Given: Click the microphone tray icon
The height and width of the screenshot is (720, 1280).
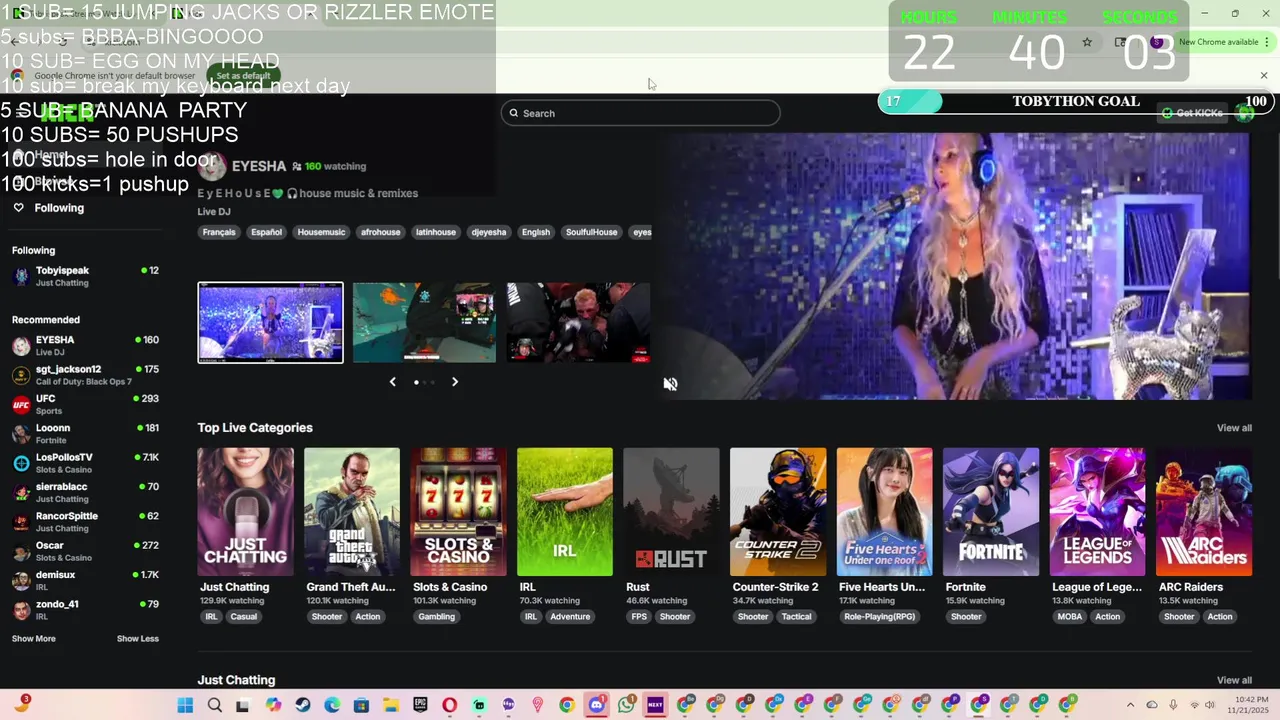Looking at the screenshot, I should pyautogui.click(x=1173, y=705).
